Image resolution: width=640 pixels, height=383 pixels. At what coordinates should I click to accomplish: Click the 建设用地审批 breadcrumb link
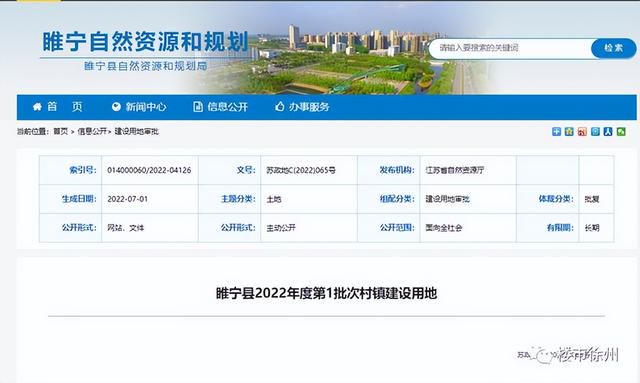pyautogui.click(x=136, y=131)
